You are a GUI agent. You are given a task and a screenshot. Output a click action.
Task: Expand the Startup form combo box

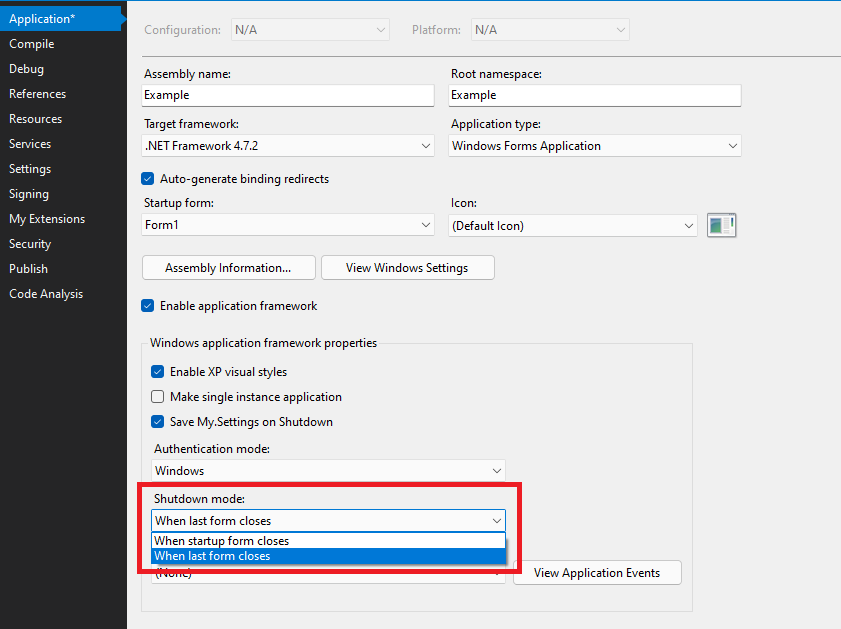(288, 225)
